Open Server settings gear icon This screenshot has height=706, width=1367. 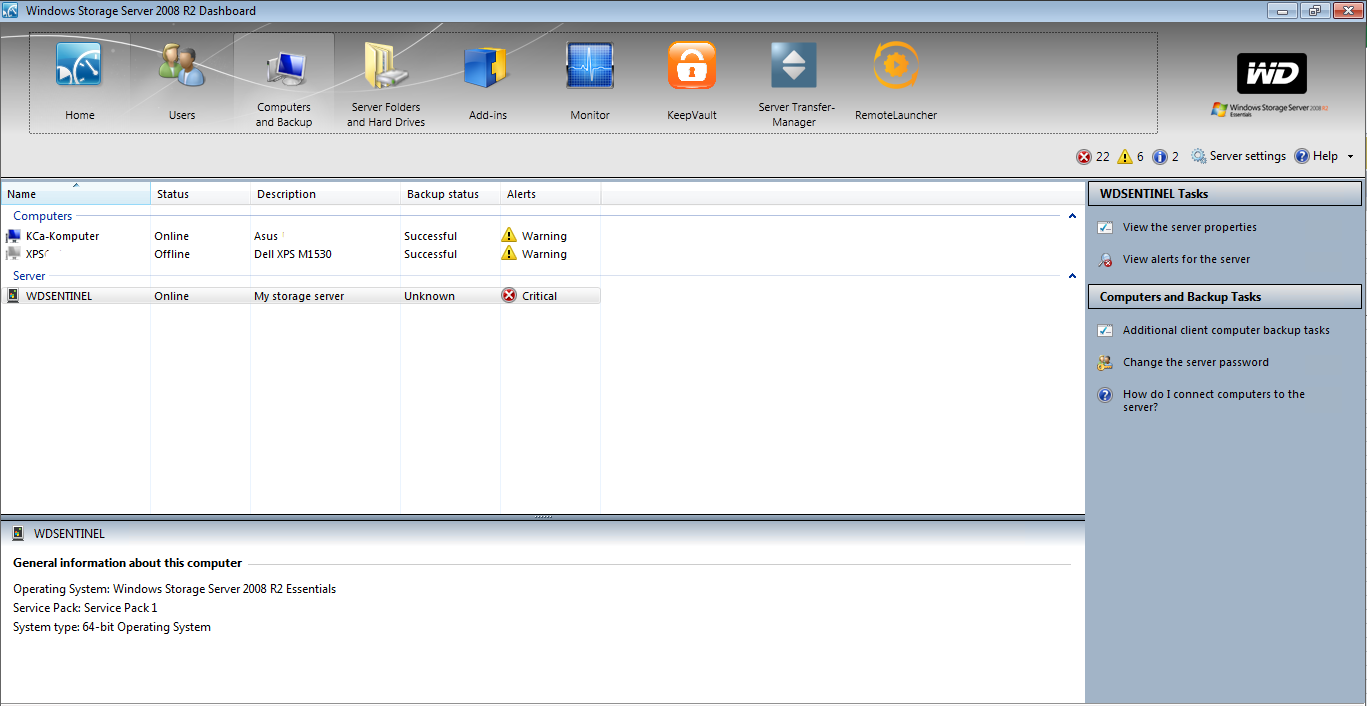(x=1199, y=157)
